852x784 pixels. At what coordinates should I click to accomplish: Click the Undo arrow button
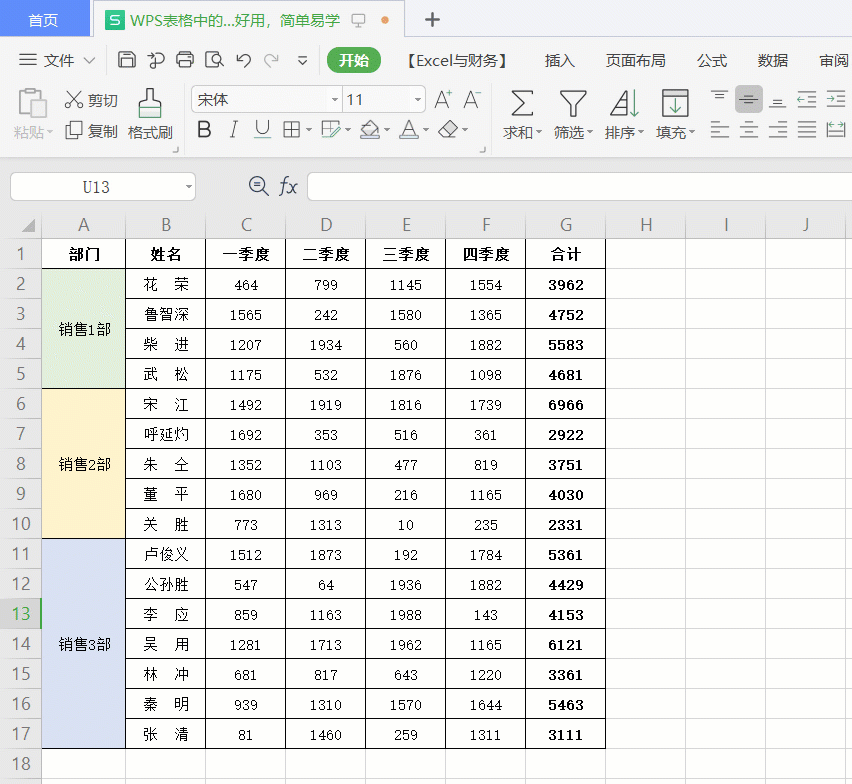tap(243, 60)
